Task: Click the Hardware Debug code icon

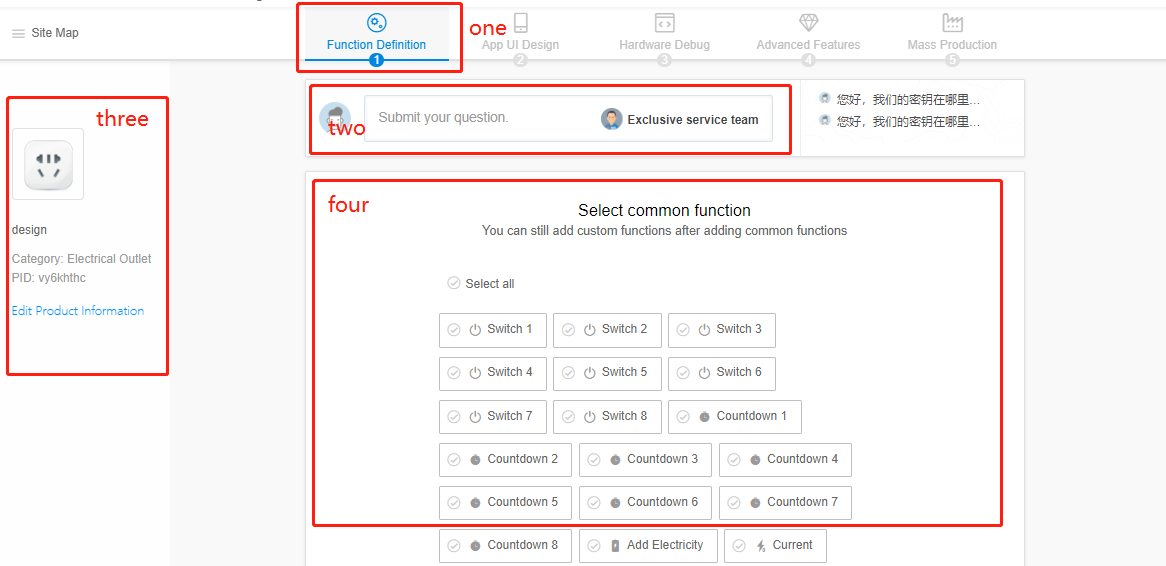Action: click(664, 23)
